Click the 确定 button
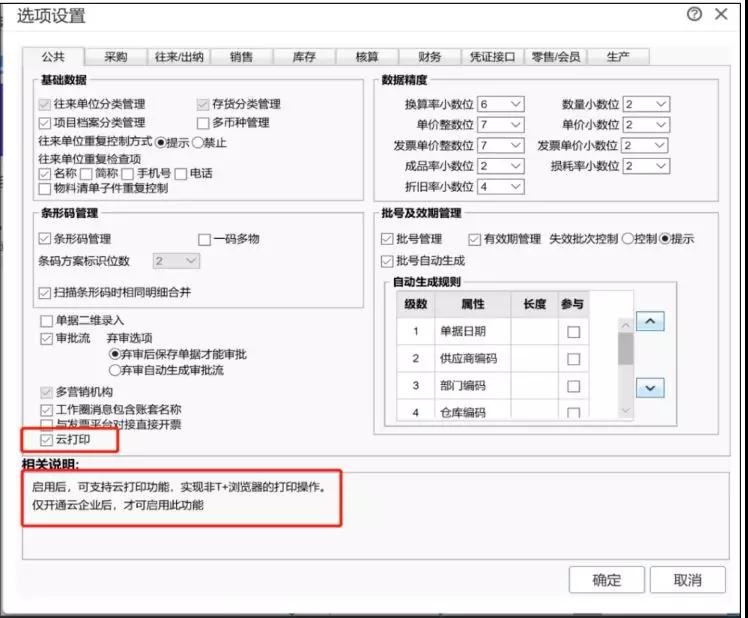748x618 pixels. (x=606, y=580)
